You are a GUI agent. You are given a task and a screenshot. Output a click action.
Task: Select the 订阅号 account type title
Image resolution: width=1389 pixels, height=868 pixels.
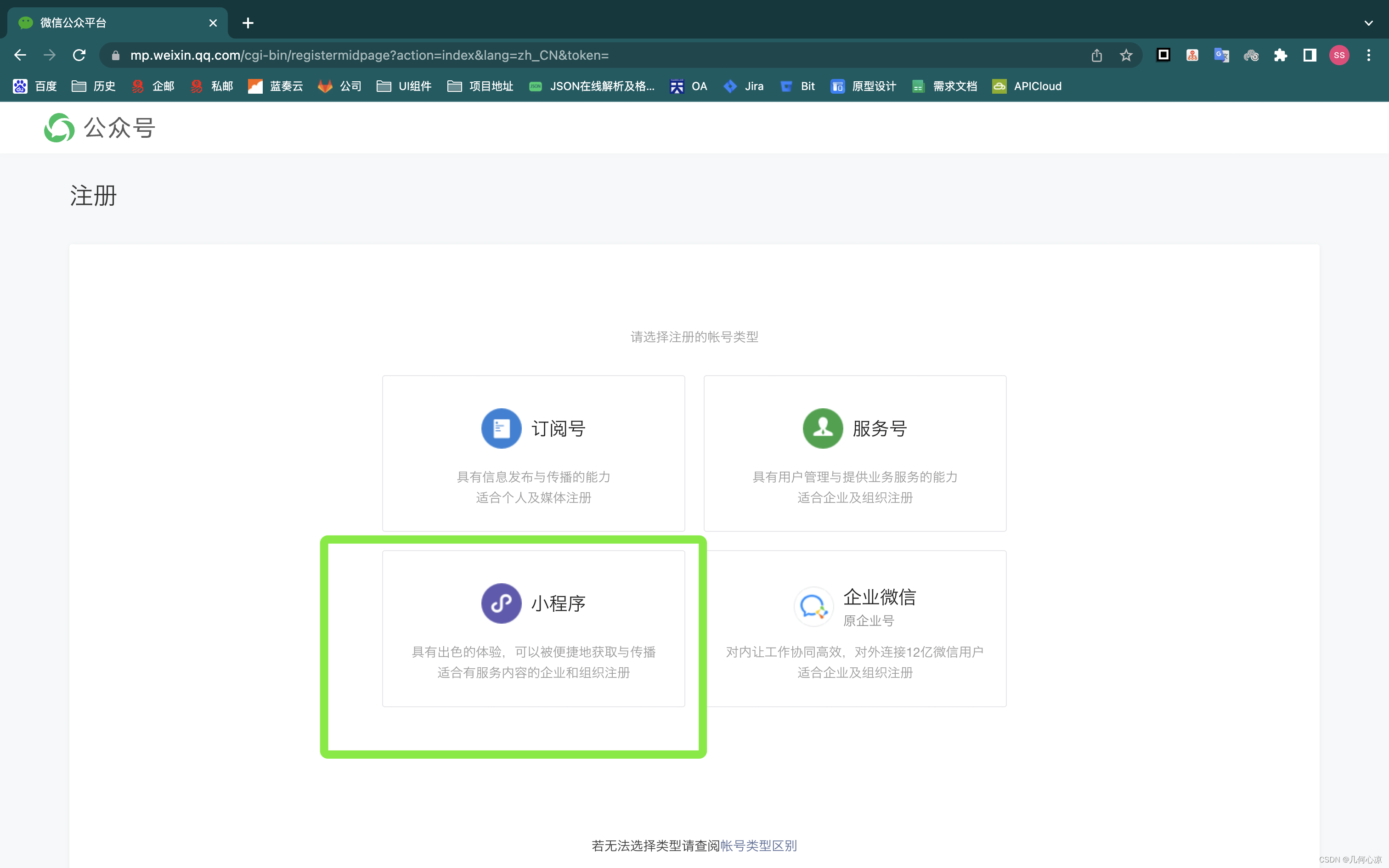pyautogui.click(x=559, y=428)
